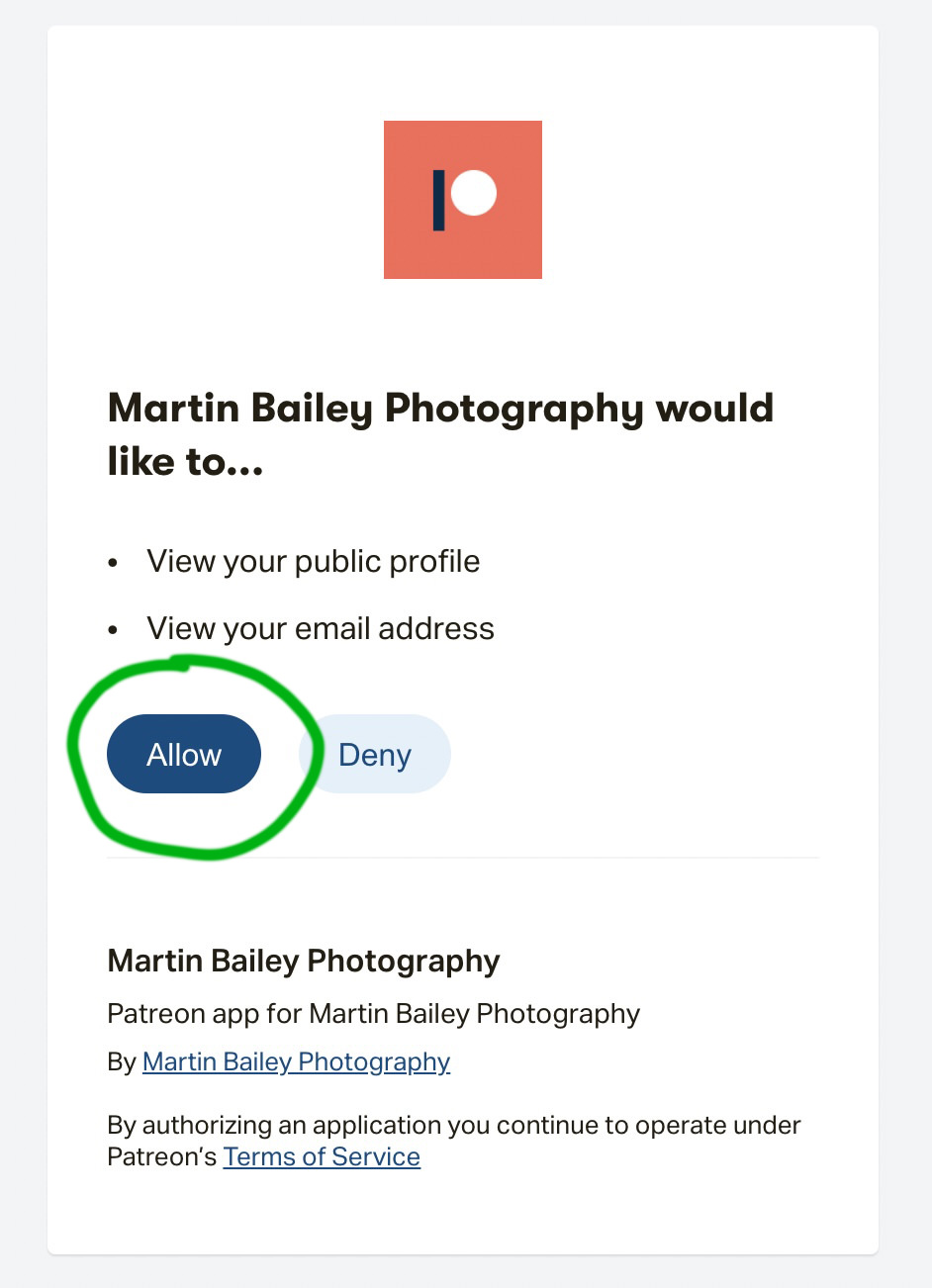Click the "would like to..." heading text
This screenshot has width=932, height=1288.
pos(440,434)
